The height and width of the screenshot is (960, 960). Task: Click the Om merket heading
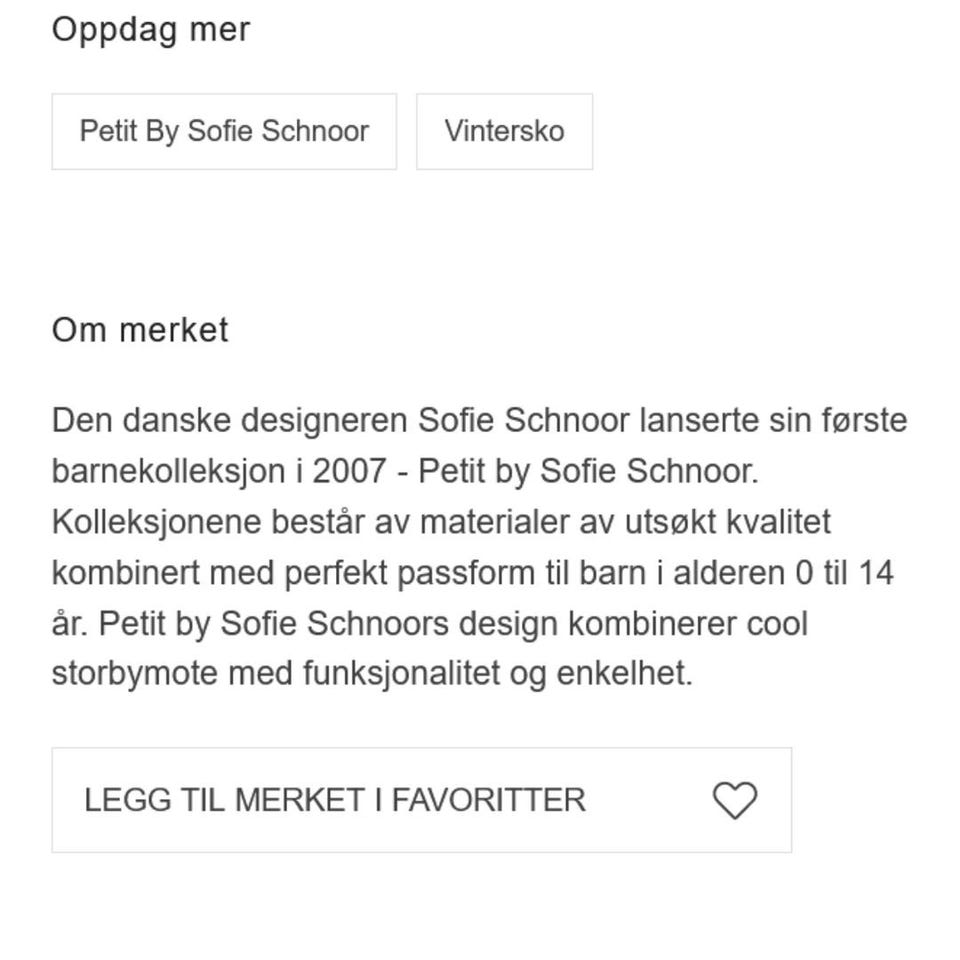140,330
